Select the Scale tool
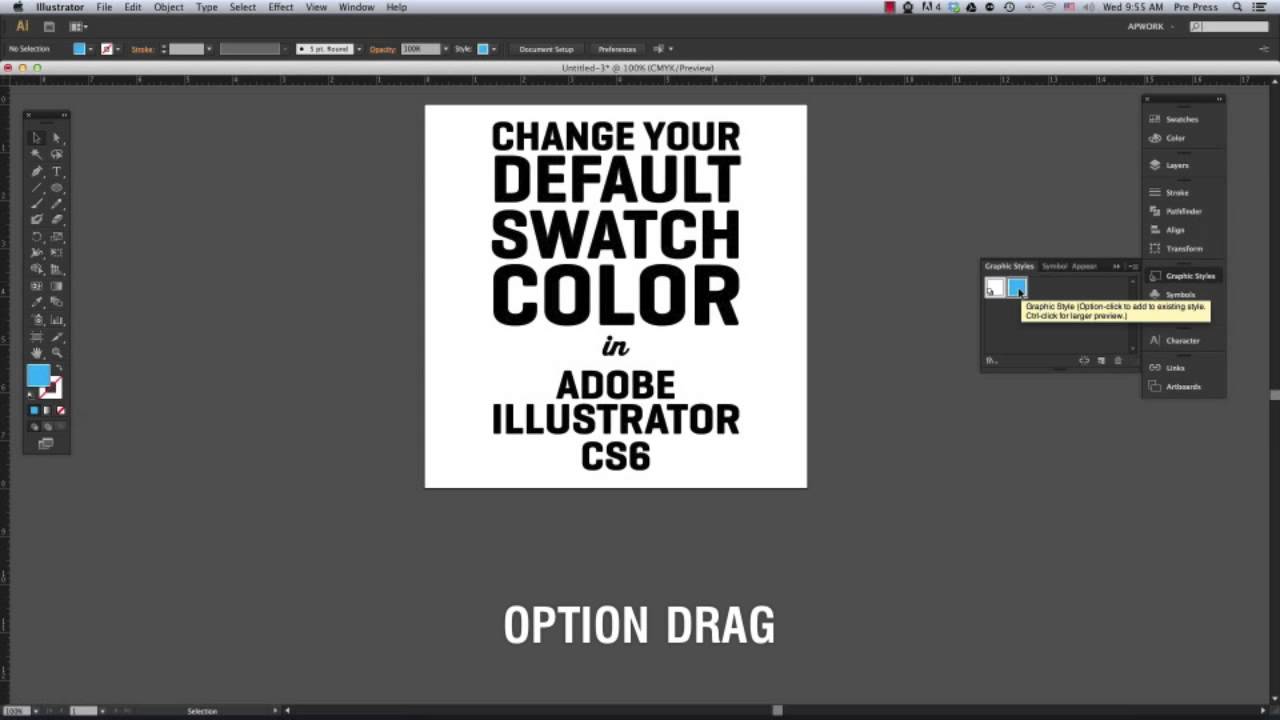Screen dimensions: 1280x720 coord(56,237)
